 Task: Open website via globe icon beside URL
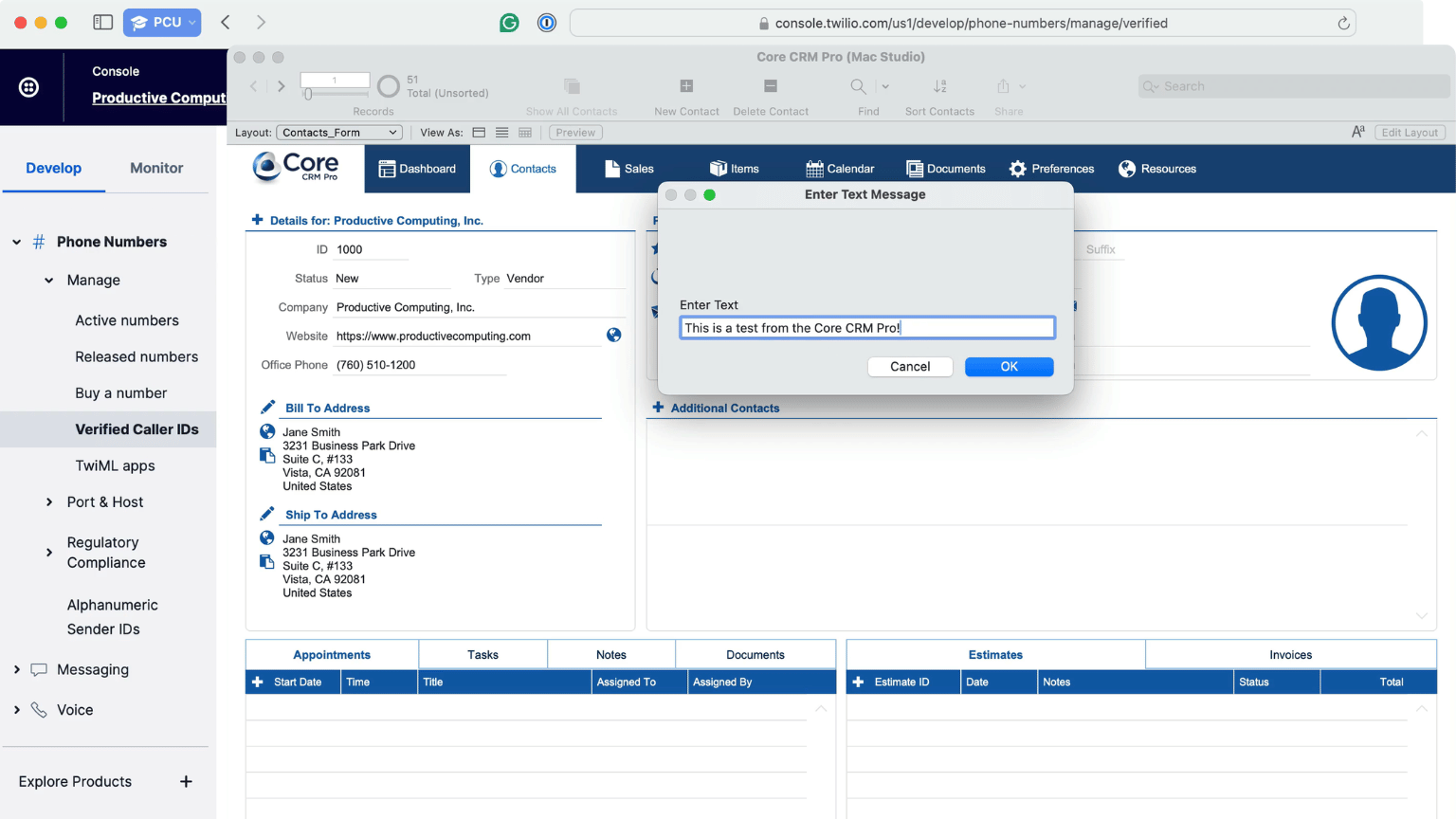(x=614, y=336)
